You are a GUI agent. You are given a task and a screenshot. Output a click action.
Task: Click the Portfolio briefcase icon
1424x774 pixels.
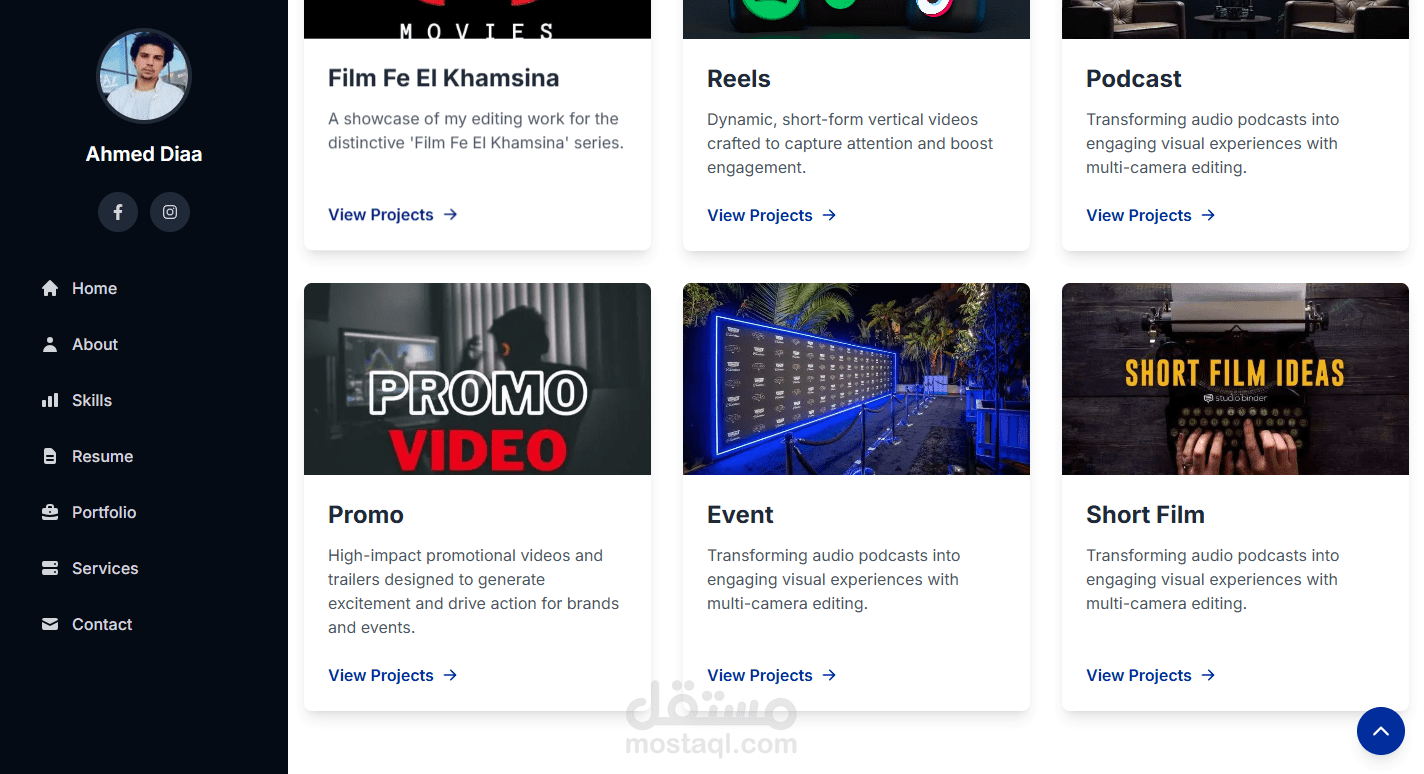50,512
